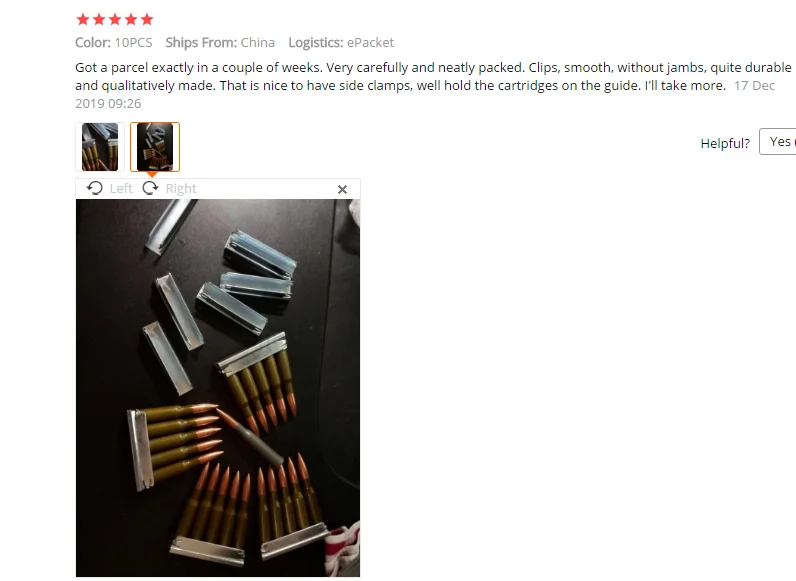Screen dimensions: 796x581
Task: Click the "Helpful?" label
Action: (x=725, y=143)
